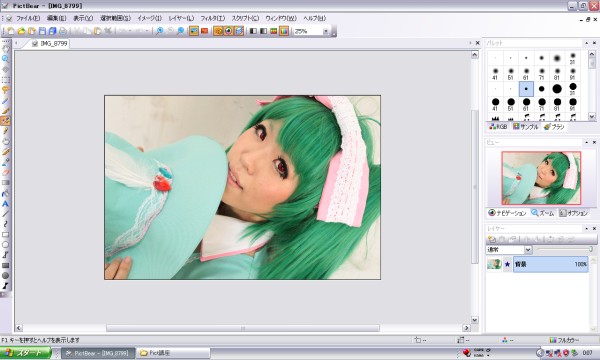Select the Lasso tool in the toolbox
600x360 pixels.
tap(5, 90)
